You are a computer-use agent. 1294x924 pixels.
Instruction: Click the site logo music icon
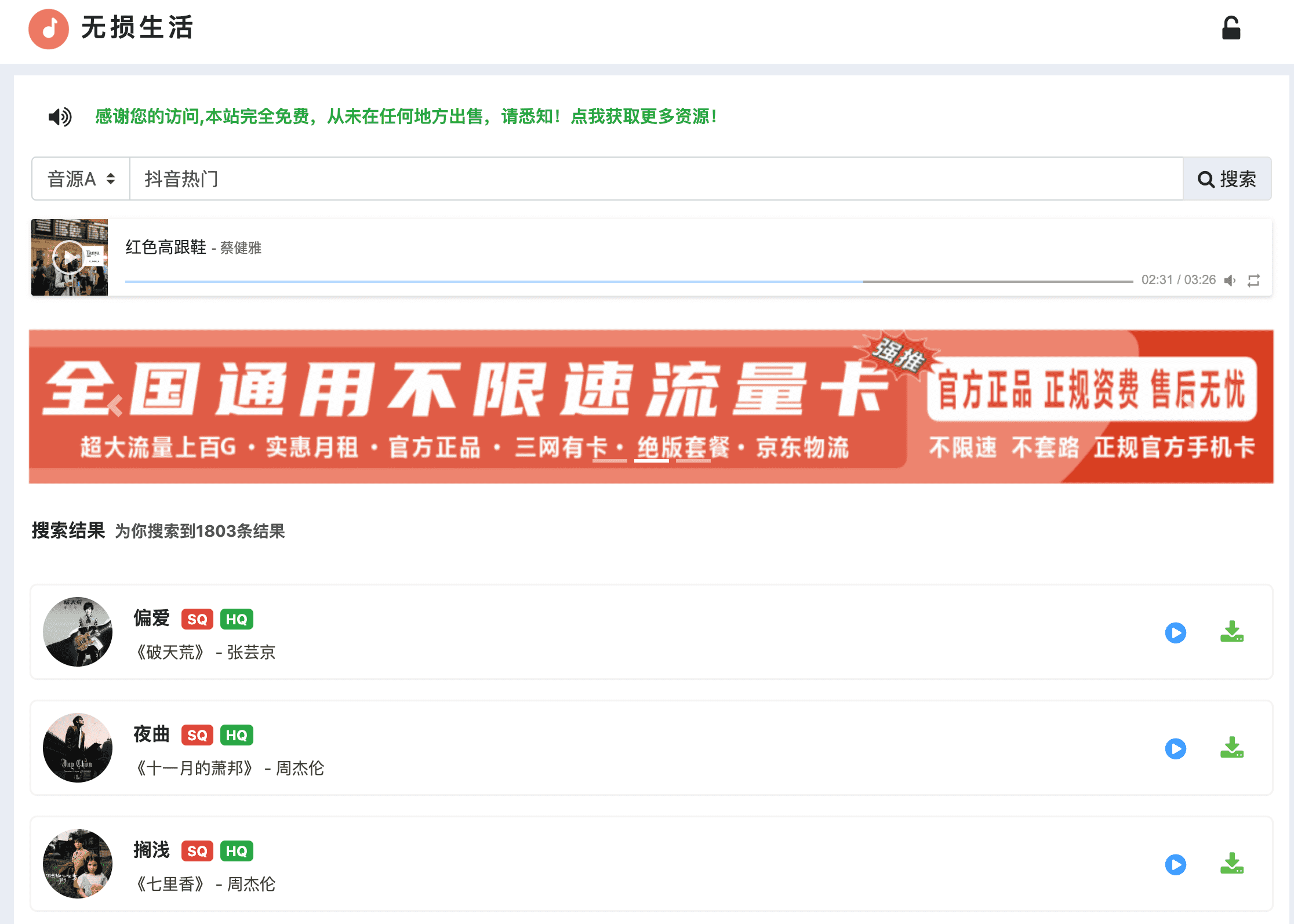(49, 29)
